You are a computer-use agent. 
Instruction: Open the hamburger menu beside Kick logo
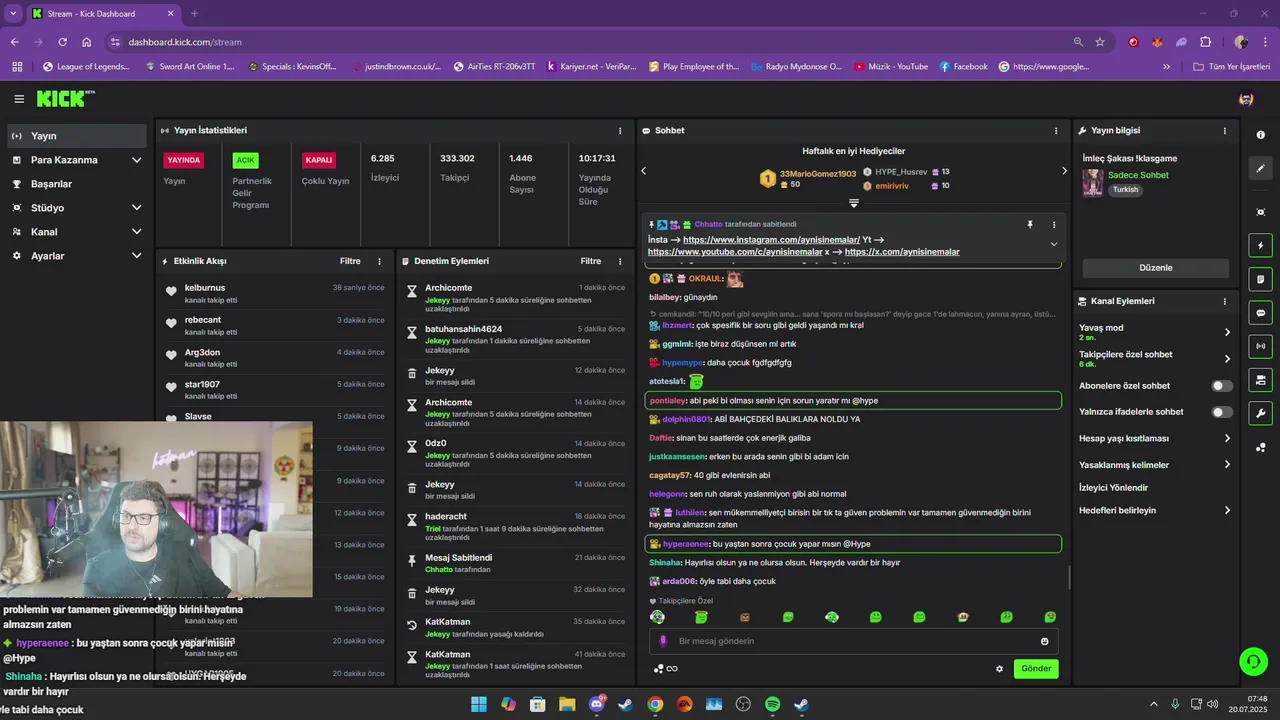[19, 99]
